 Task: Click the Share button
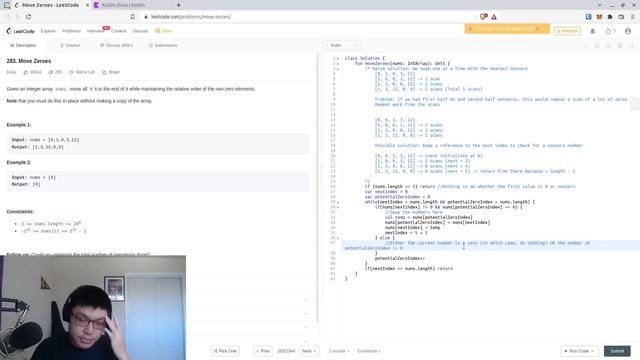click(x=111, y=72)
